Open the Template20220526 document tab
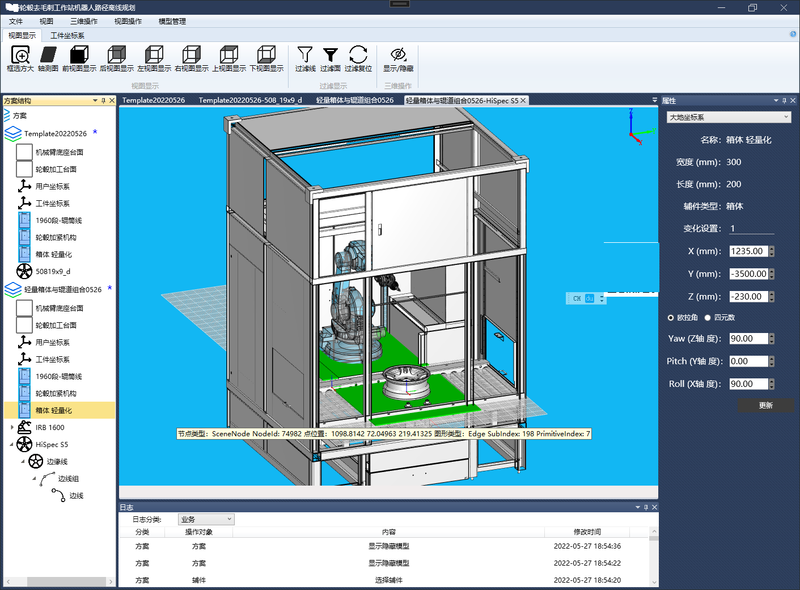The image size is (800, 590). [154, 100]
